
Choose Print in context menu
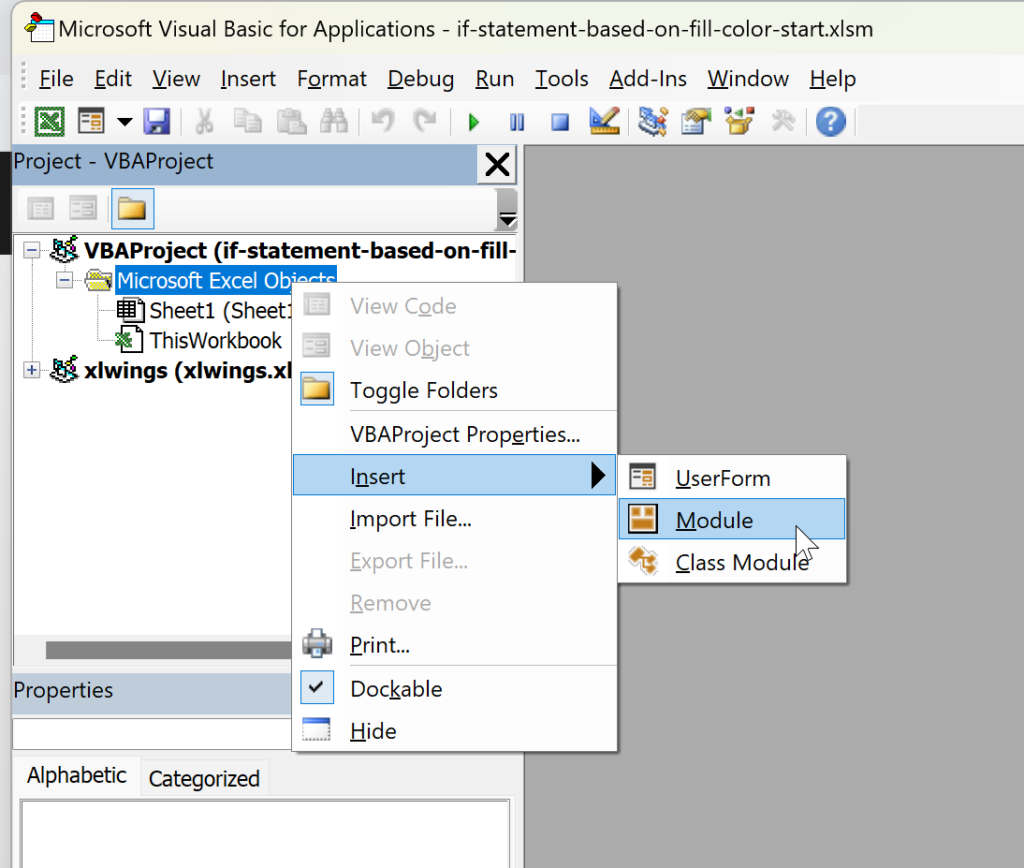pyautogui.click(x=455, y=645)
